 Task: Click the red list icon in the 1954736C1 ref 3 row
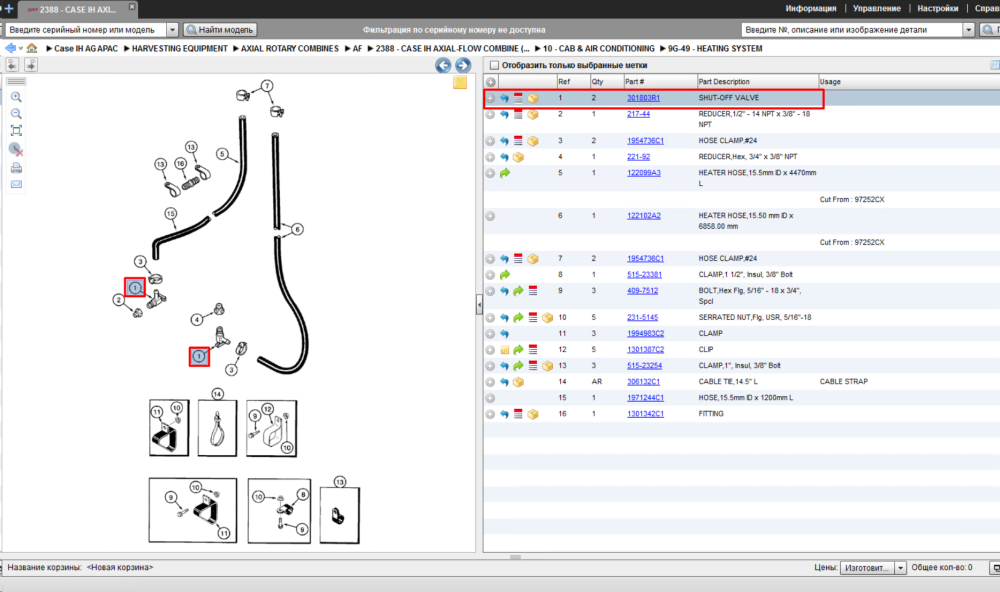(x=518, y=141)
